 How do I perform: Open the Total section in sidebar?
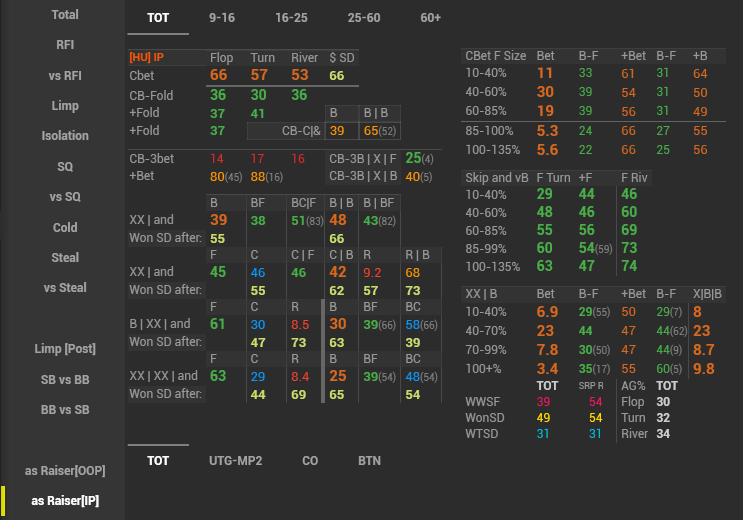[65, 15]
